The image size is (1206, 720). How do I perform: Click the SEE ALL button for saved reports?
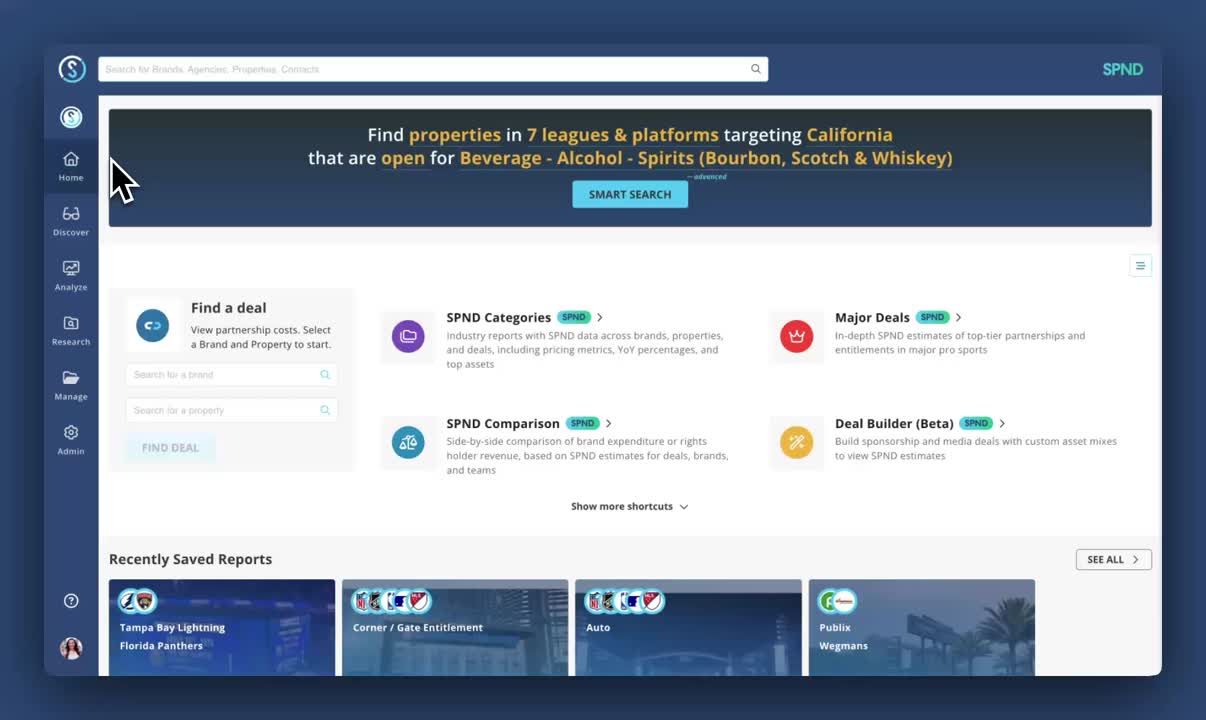[x=1113, y=560]
